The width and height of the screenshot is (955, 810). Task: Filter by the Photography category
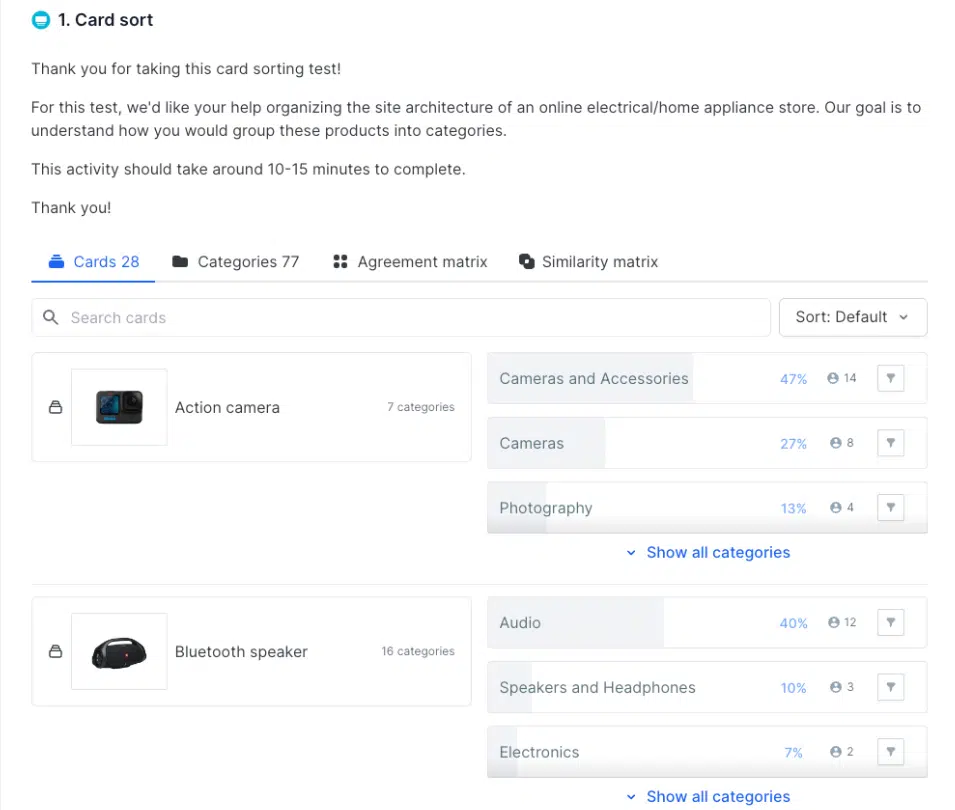coord(890,507)
